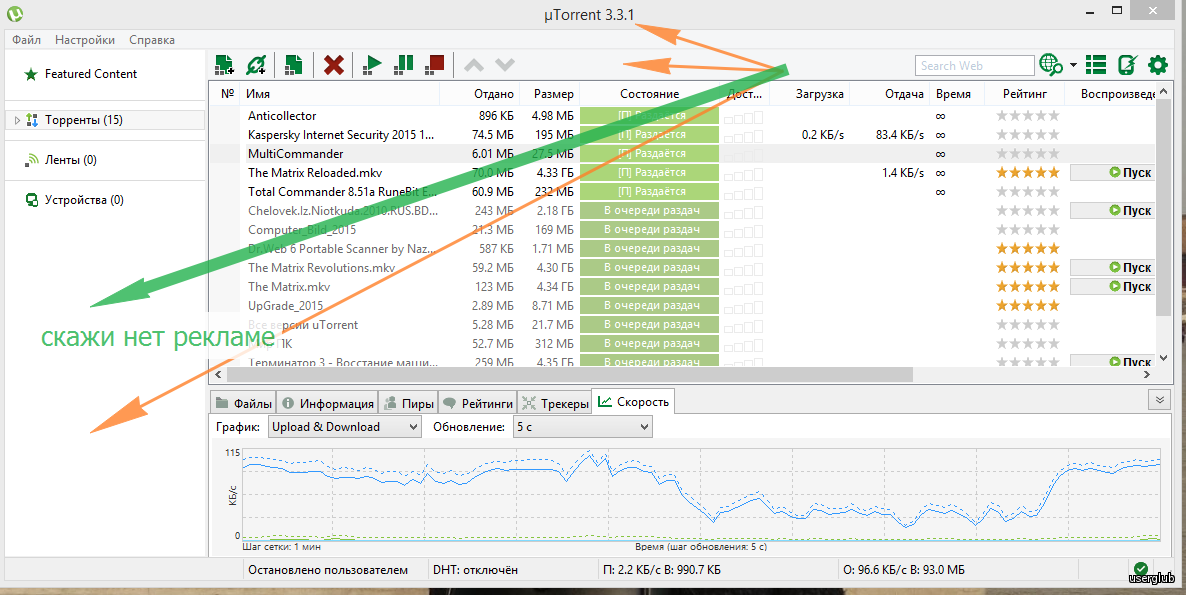The image size is (1186, 595).
Task: Open the График Upload & Download dropdown
Action: (344, 426)
